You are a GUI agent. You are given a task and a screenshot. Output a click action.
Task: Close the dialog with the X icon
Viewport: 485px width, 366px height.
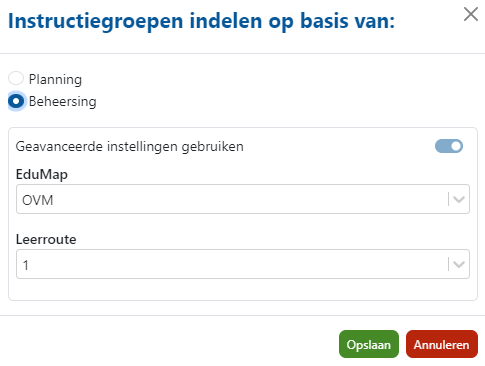pos(471,14)
